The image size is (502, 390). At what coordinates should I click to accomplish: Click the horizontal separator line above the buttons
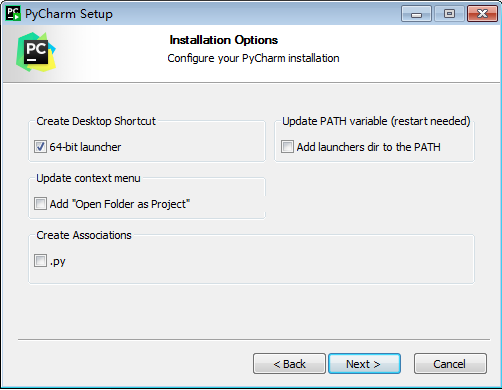pos(254,340)
